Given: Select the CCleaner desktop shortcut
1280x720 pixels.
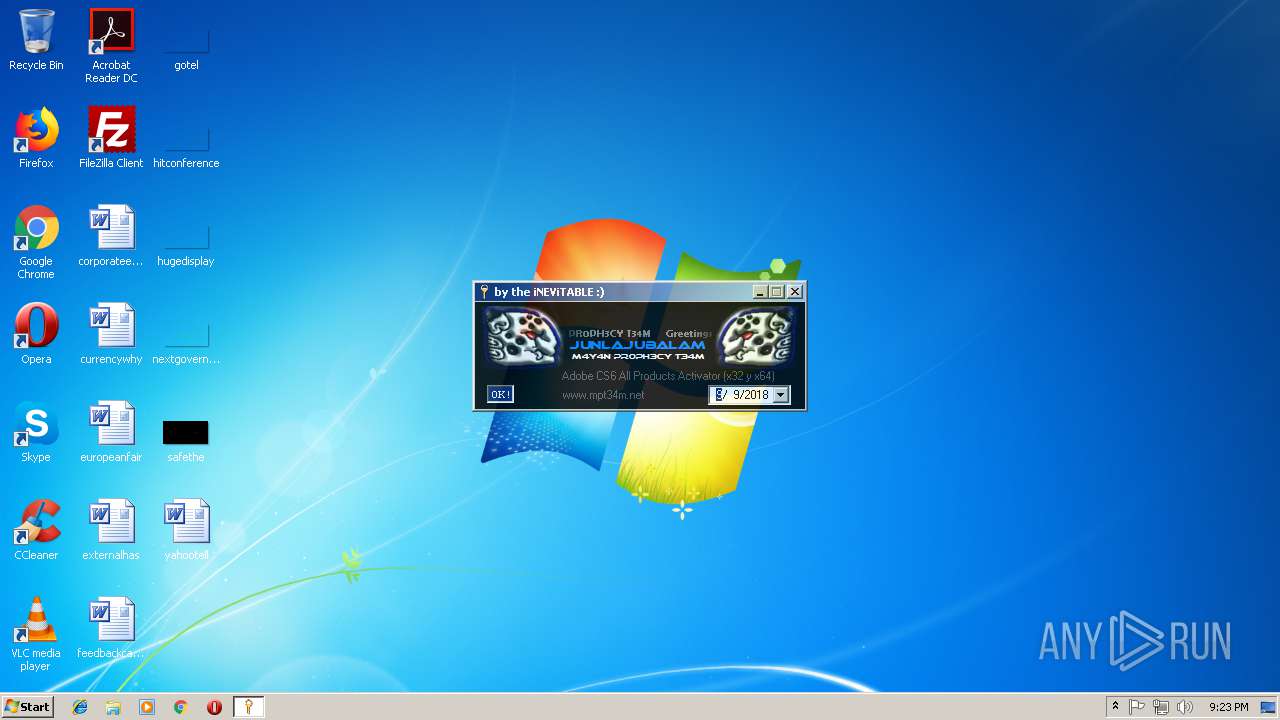Looking at the screenshot, I should (x=36, y=530).
